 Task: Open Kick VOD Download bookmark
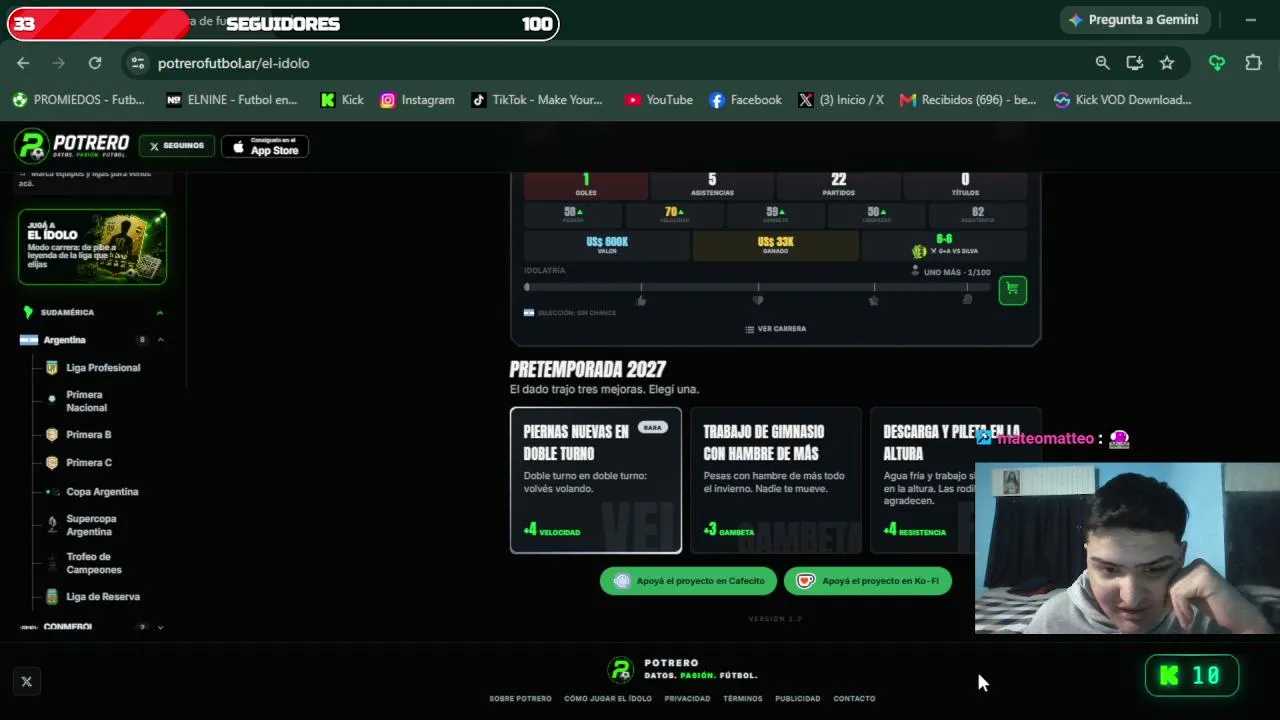point(1123,100)
